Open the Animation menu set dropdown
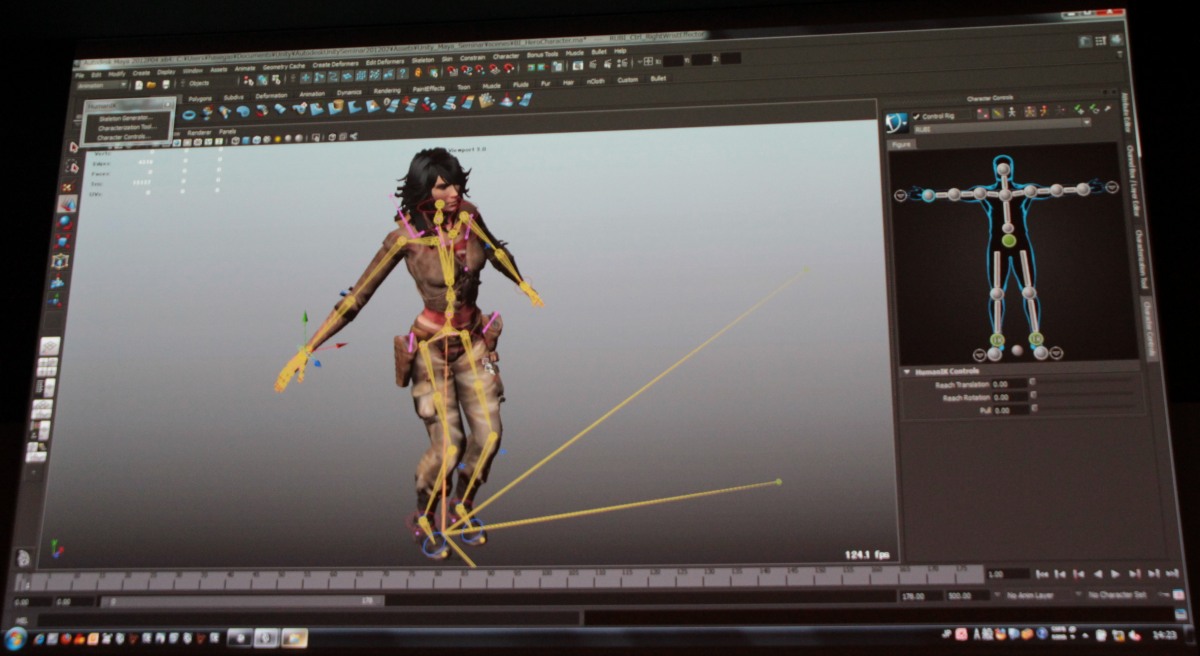The height and width of the screenshot is (656, 1200). pyautogui.click(x=102, y=85)
